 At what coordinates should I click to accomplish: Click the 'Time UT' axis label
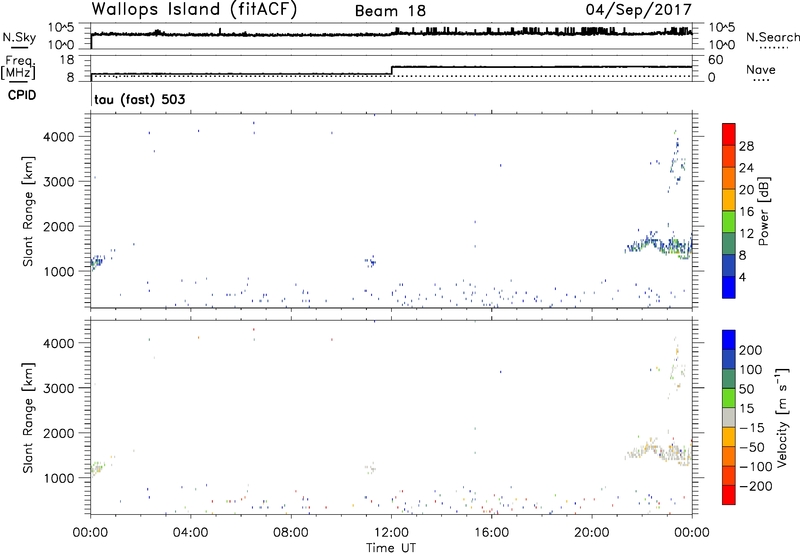pos(391,548)
